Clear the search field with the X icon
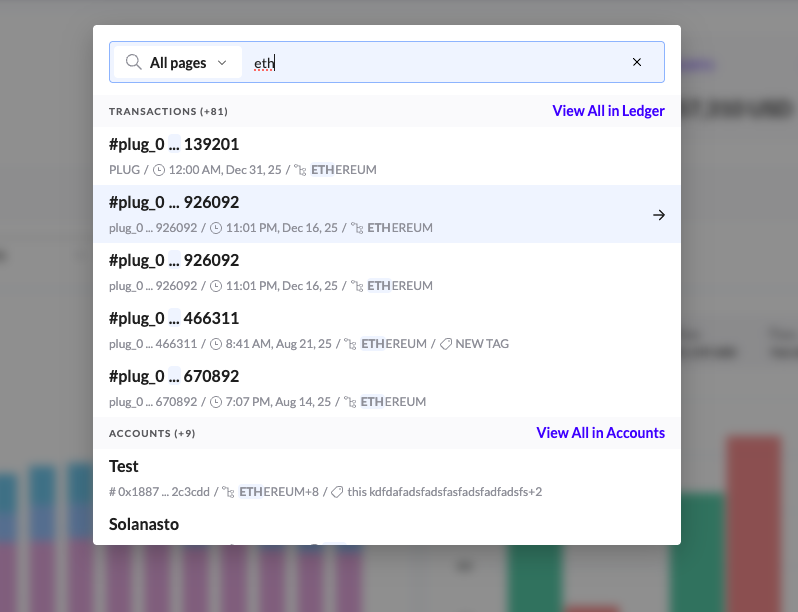 pos(637,62)
